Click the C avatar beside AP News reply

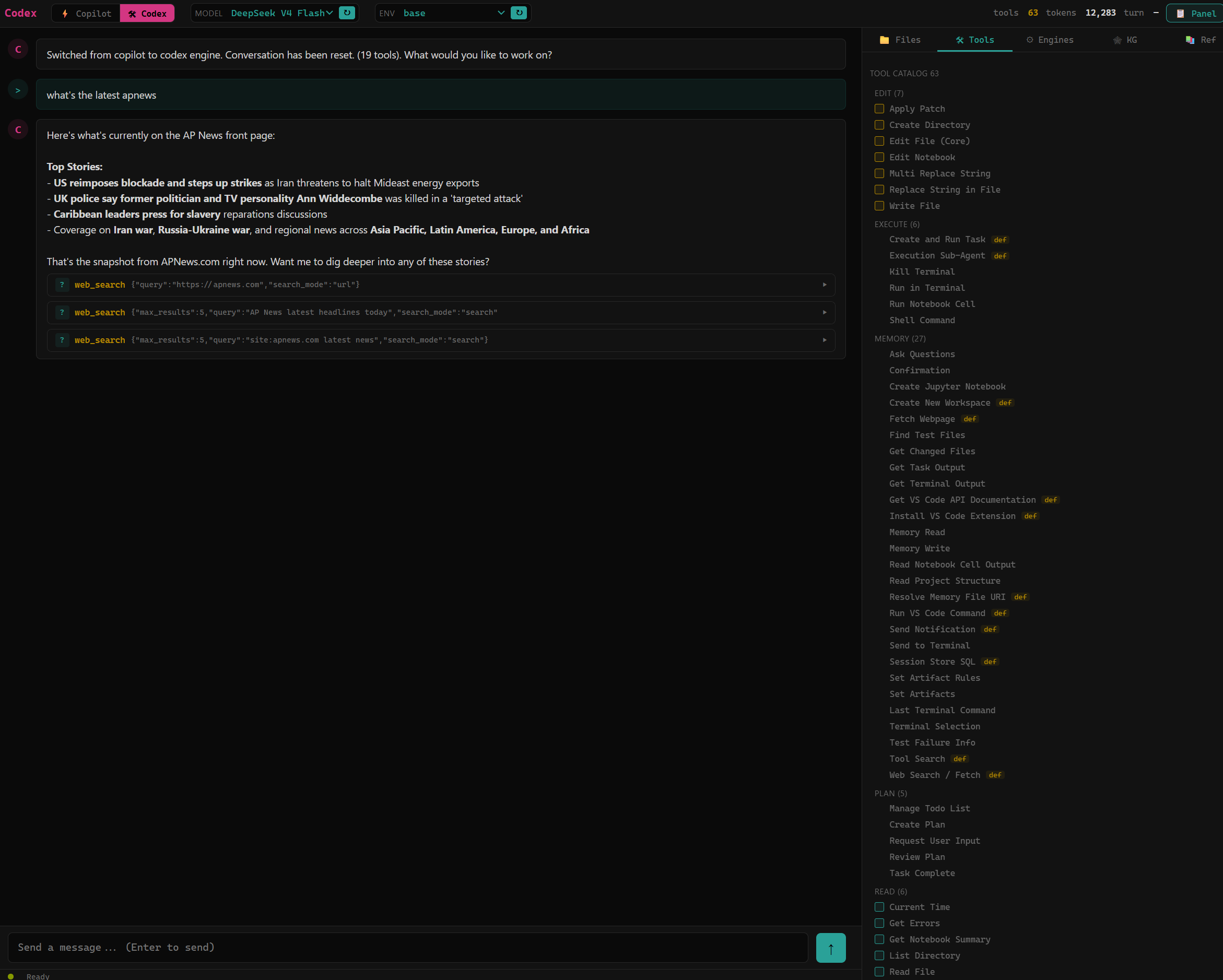click(x=18, y=130)
